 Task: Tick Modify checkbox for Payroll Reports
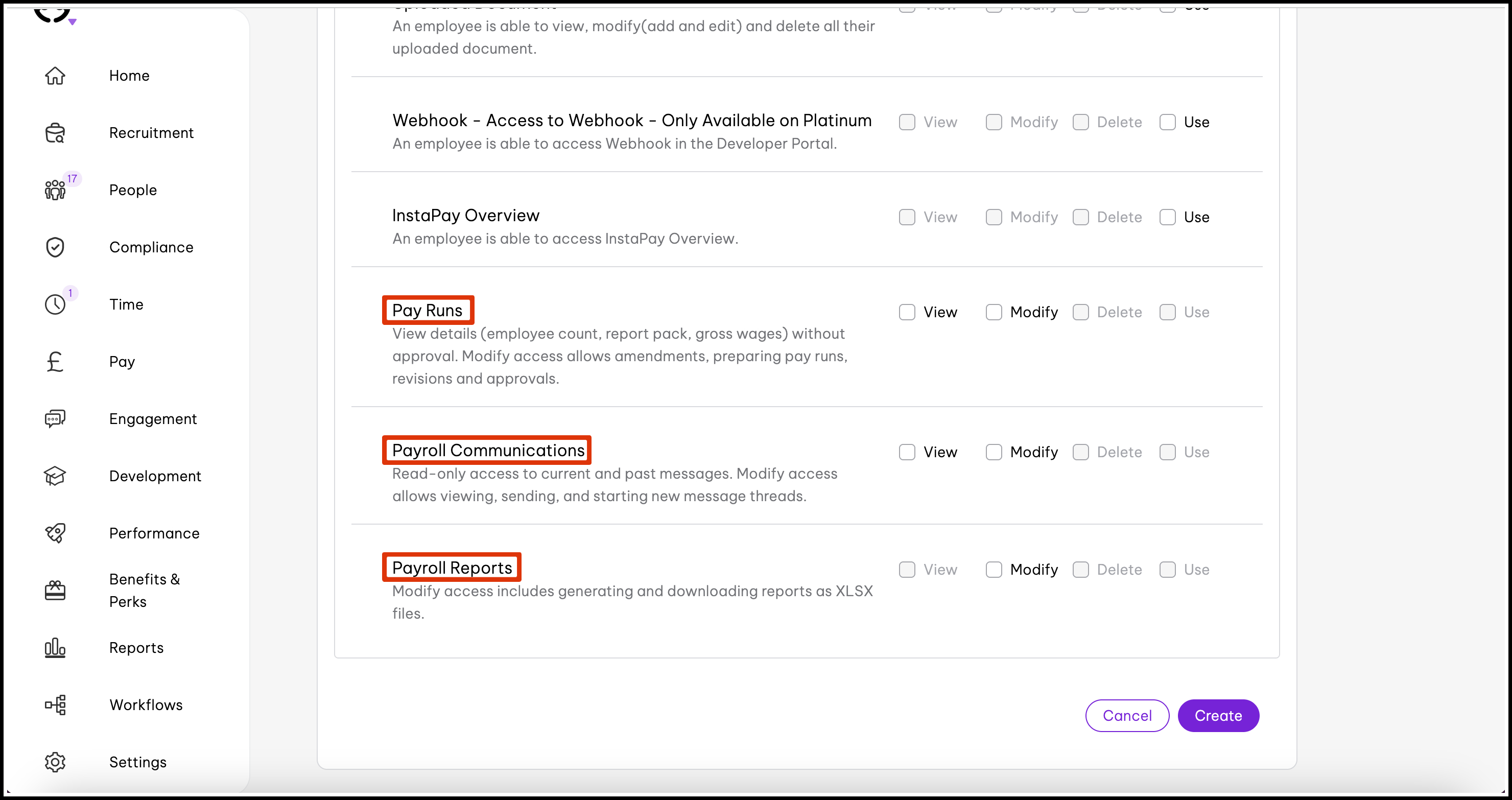click(994, 569)
